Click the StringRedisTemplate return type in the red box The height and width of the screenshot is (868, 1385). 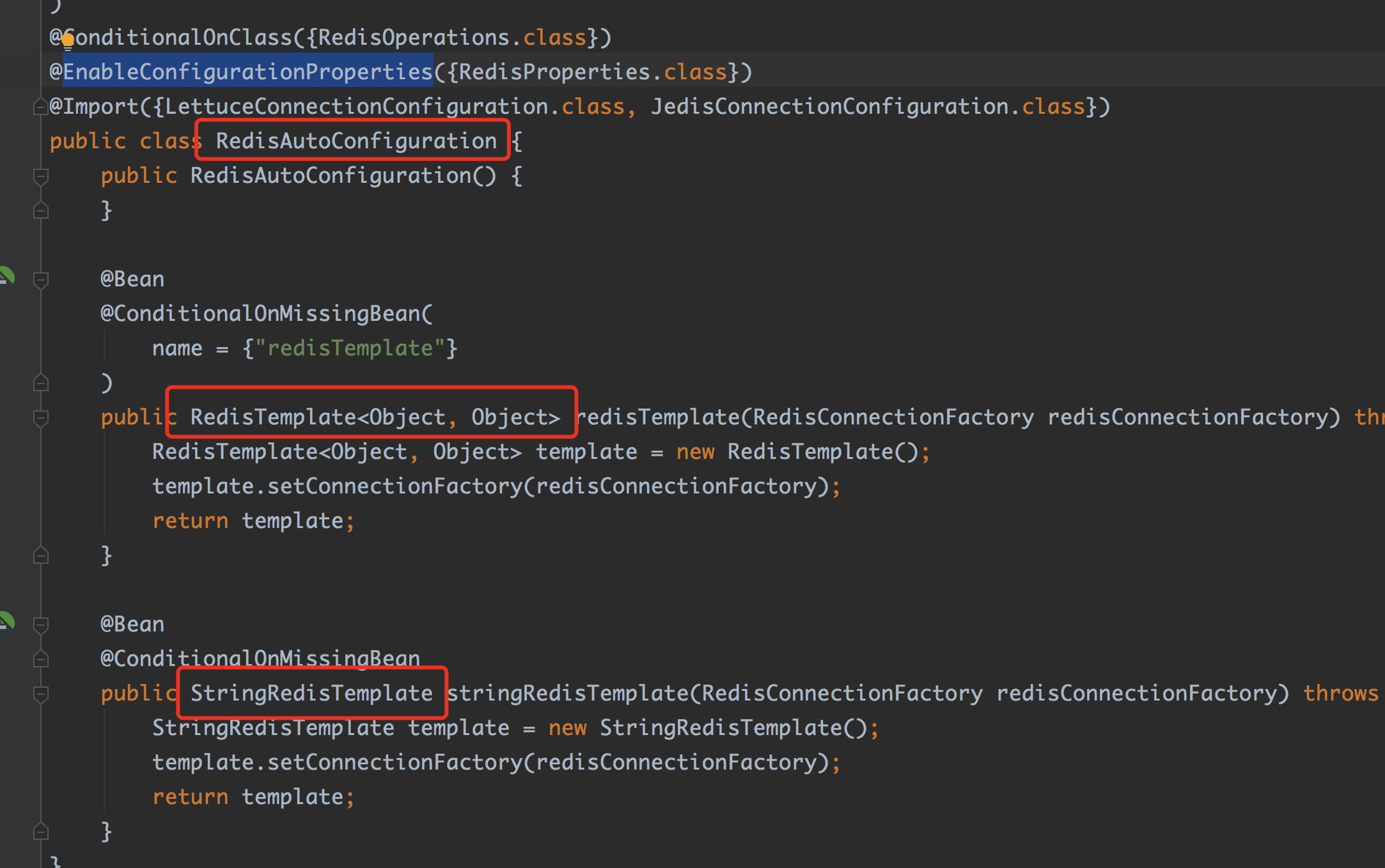click(311, 693)
